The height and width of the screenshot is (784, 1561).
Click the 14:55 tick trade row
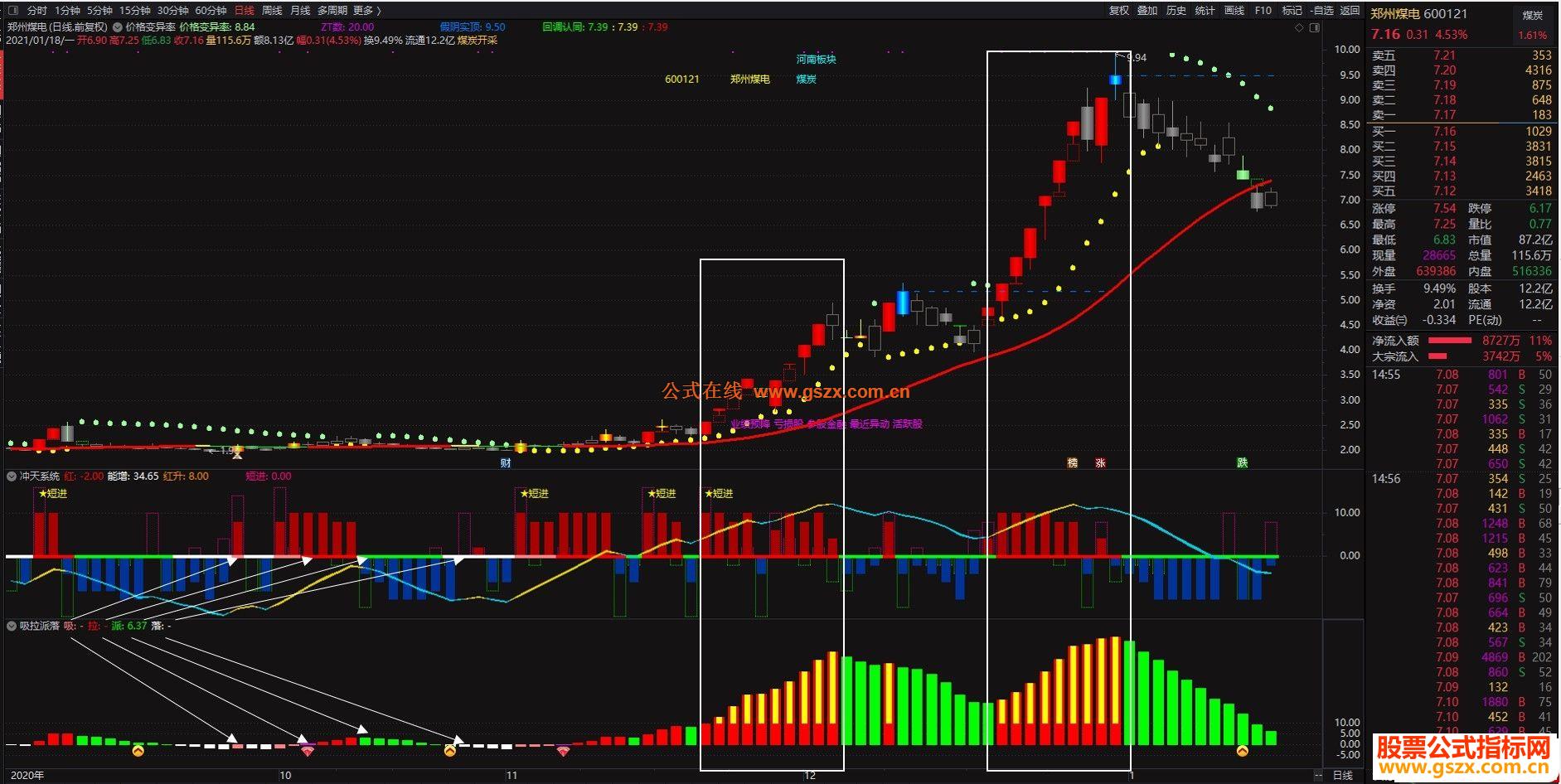coord(1462,375)
